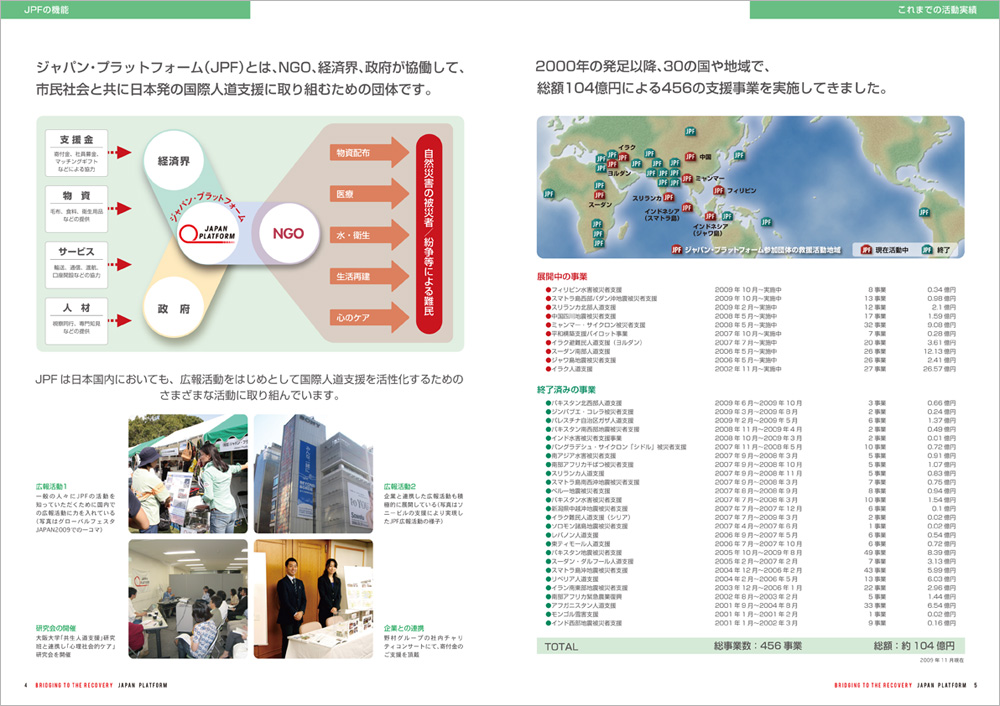1000x706 pixels.
Task: Click the green JPF icon in 終了 legend
Action: [x=927, y=250]
